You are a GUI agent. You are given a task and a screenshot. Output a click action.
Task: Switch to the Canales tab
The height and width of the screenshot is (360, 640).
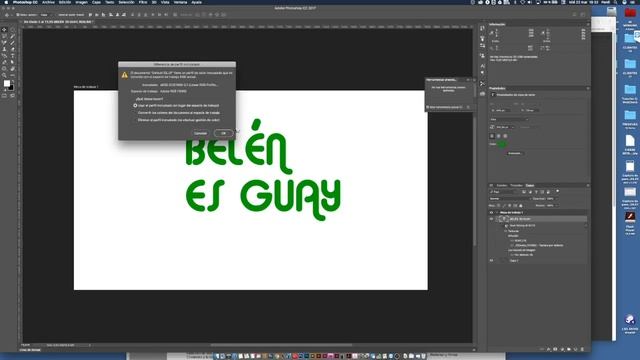pyautogui.click(x=502, y=185)
